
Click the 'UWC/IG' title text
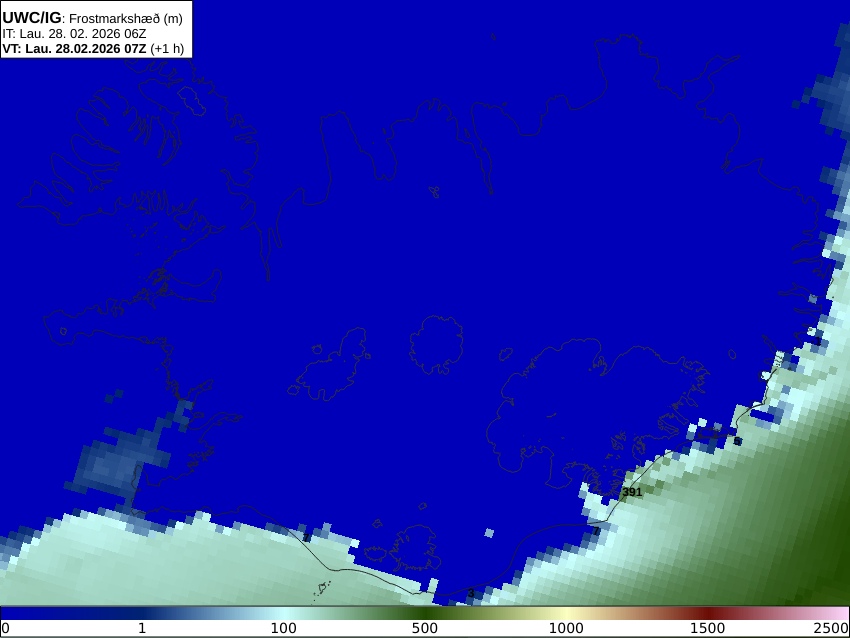click(31, 18)
